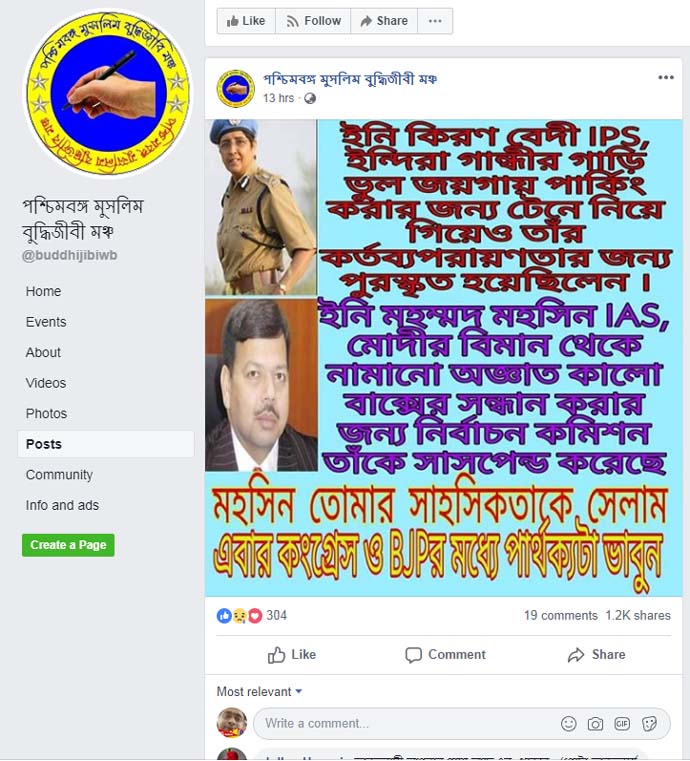Share the post using the Share button
Image resolution: width=690 pixels, height=761 pixels.
click(x=596, y=655)
